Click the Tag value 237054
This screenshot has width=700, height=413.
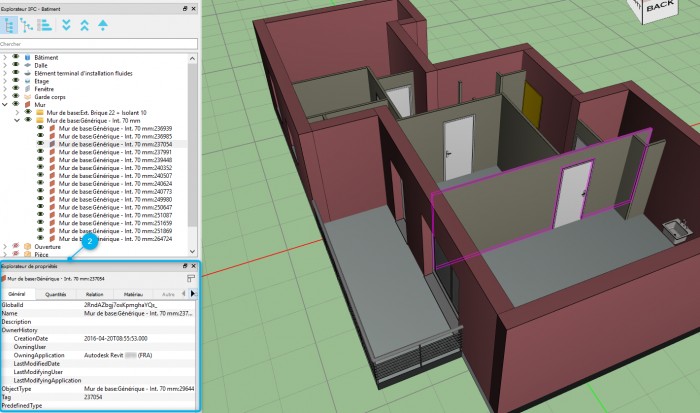[93, 397]
